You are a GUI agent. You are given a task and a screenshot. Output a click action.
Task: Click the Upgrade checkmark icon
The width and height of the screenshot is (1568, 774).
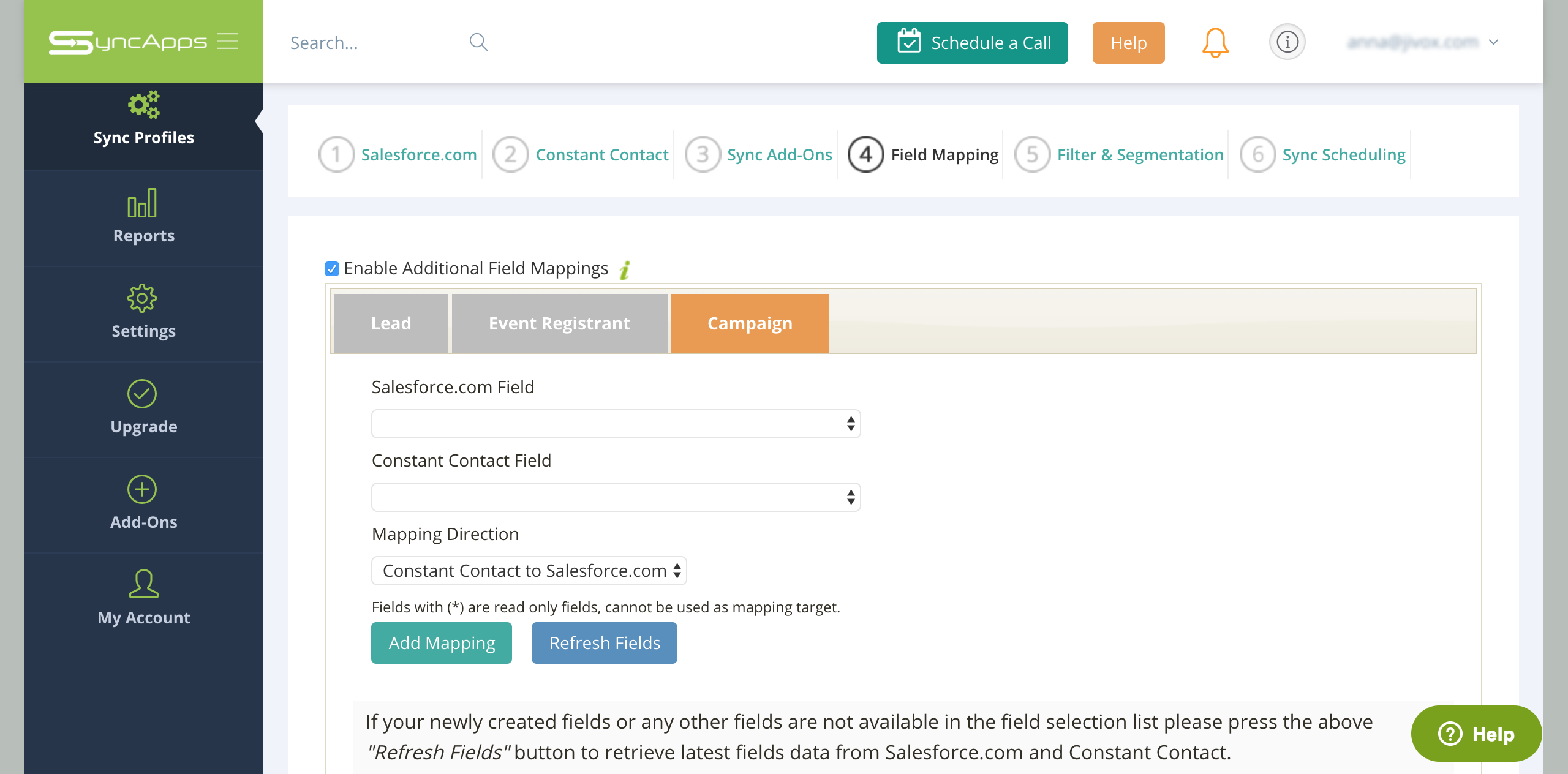tap(142, 394)
